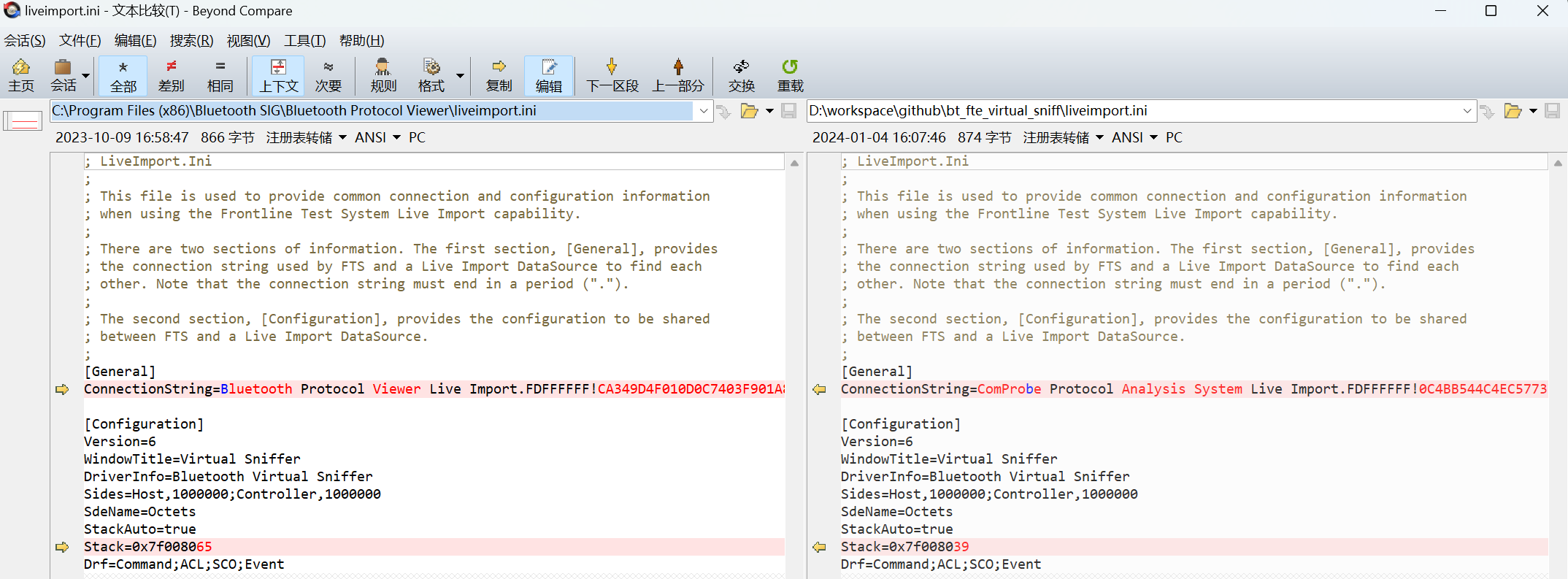
Task: Open the 规则 (Rules) toolbar icon
Action: point(383,76)
